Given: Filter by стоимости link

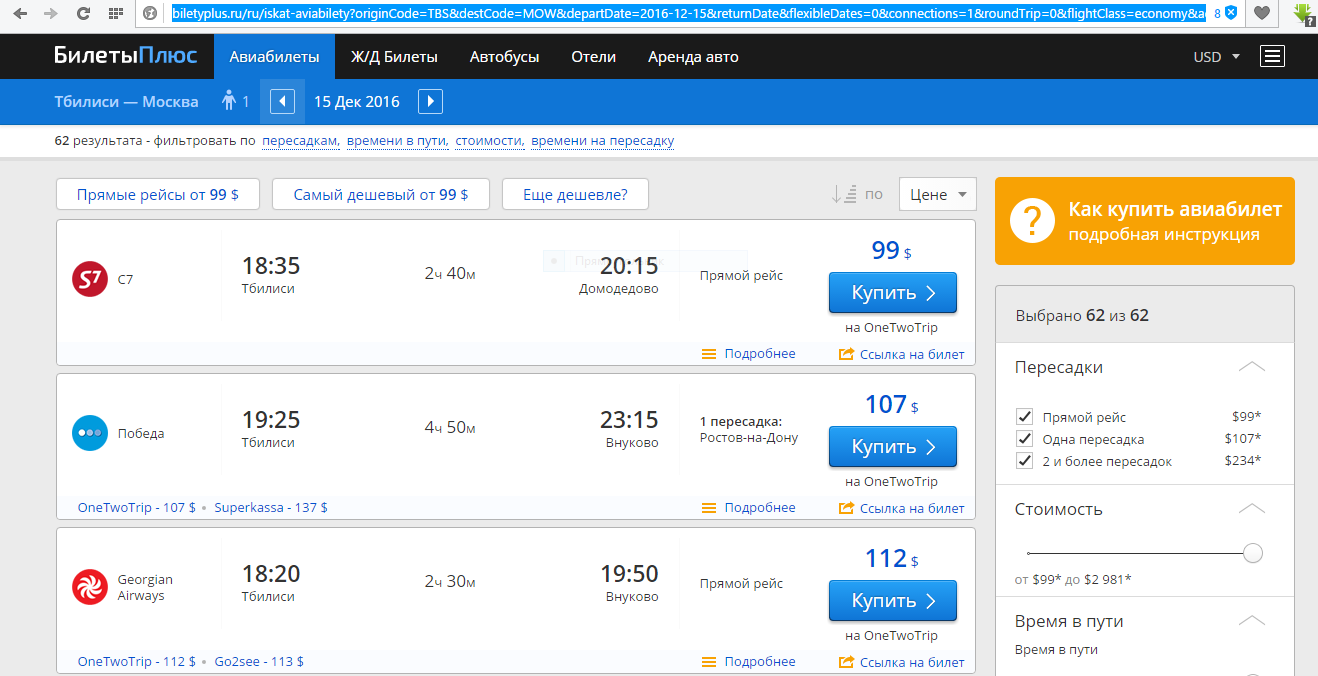Looking at the screenshot, I should (490, 141).
